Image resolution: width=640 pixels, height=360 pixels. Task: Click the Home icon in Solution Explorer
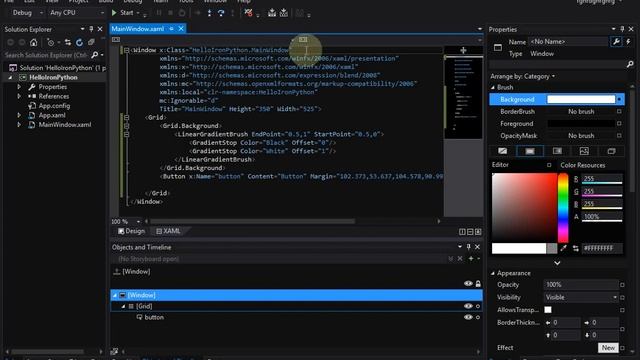point(33,42)
